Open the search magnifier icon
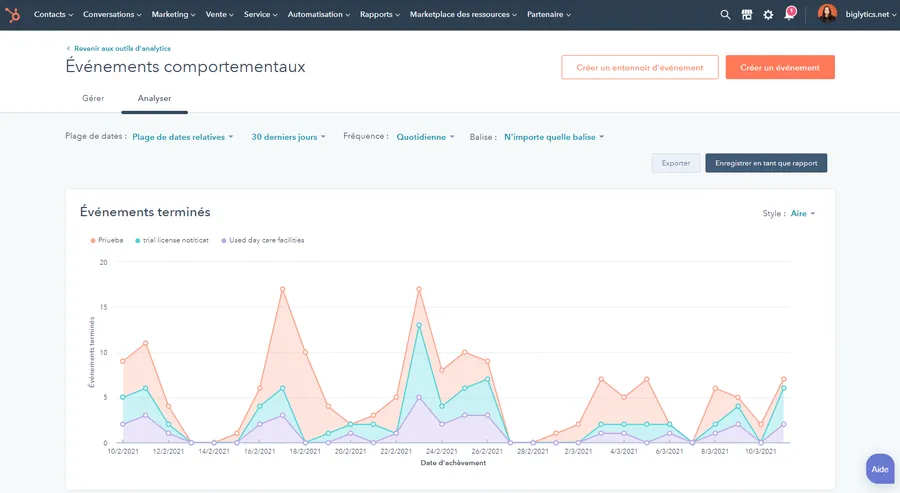Viewport: 900px width, 493px height. (x=725, y=15)
